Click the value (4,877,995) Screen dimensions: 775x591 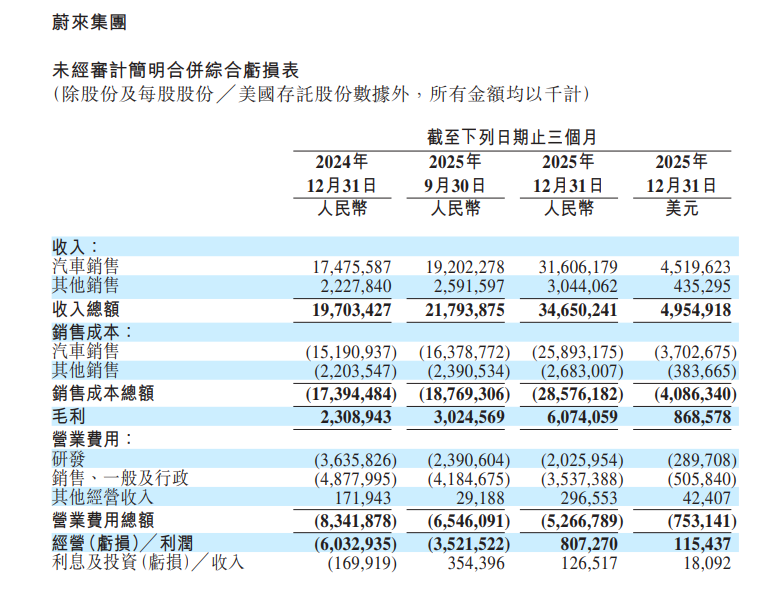coord(355,479)
